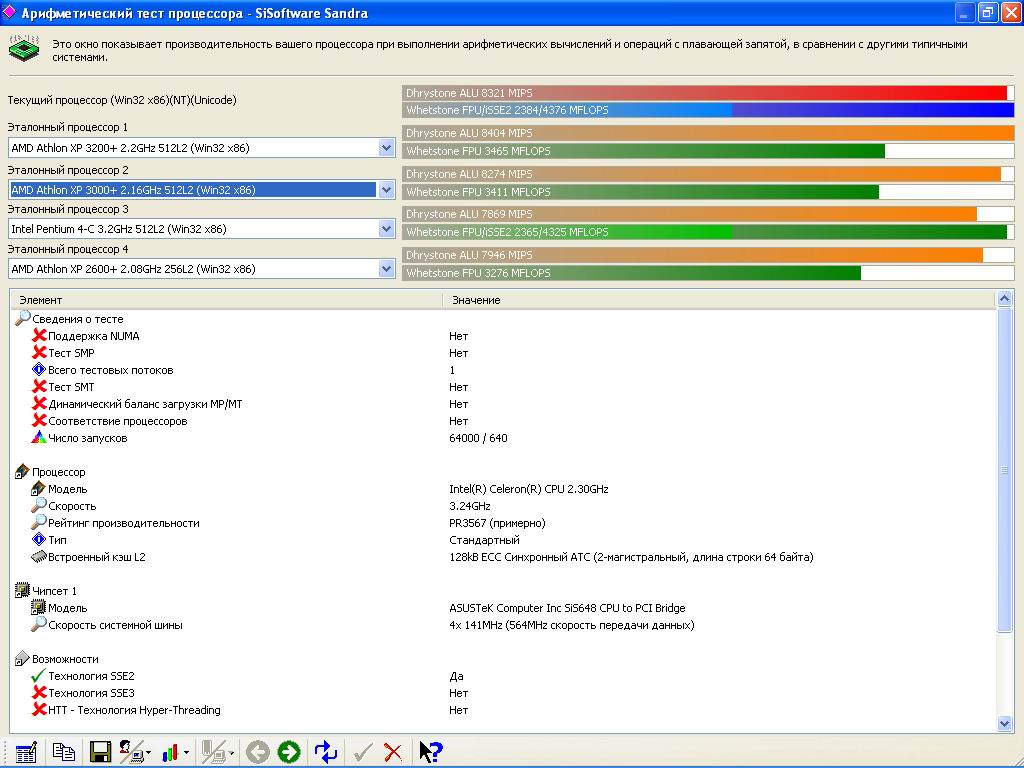The width and height of the screenshot is (1024, 768).
Task: Go forward with the green arrow button
Action: (x=289, y=752)
